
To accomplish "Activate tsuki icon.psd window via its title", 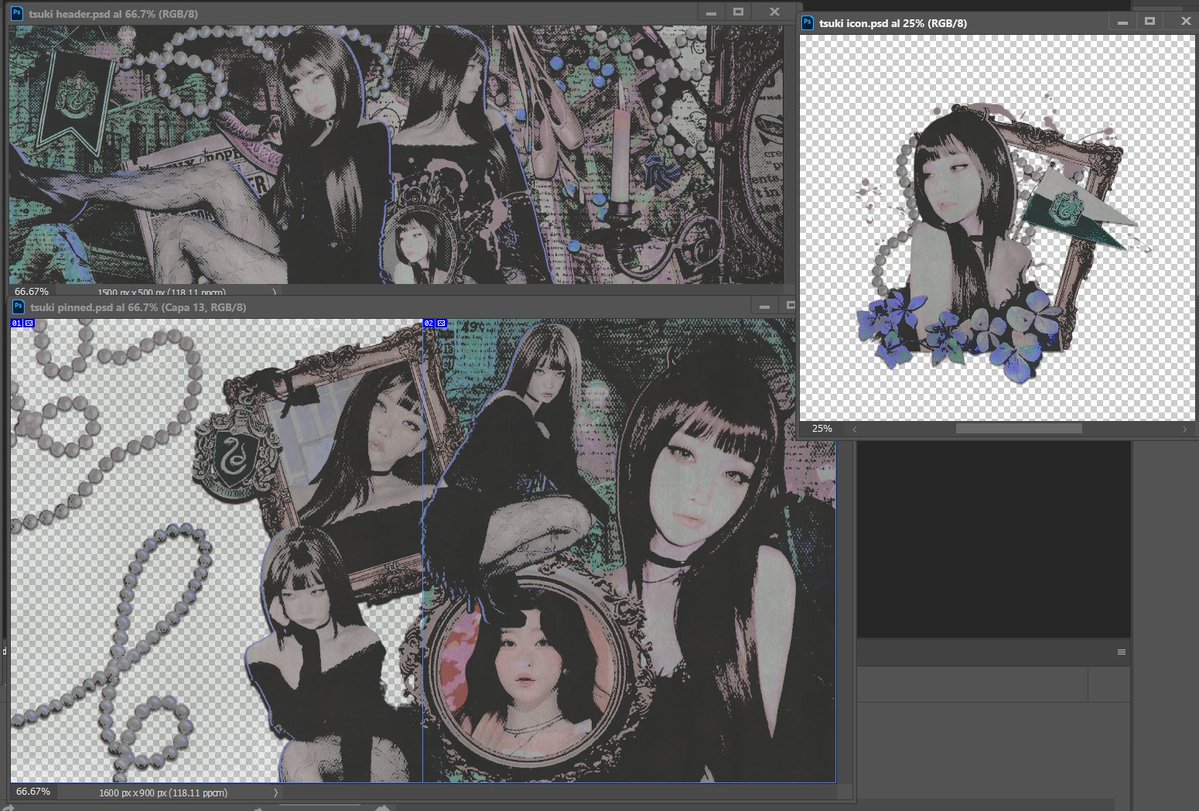I will pos(892,24).
